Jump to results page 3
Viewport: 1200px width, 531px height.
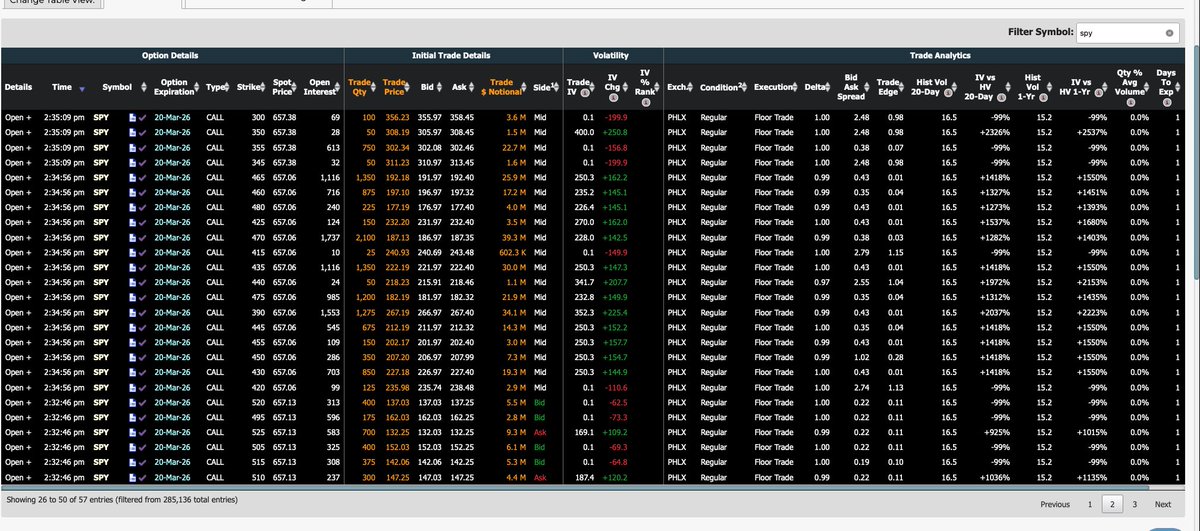click(1134, 505)
